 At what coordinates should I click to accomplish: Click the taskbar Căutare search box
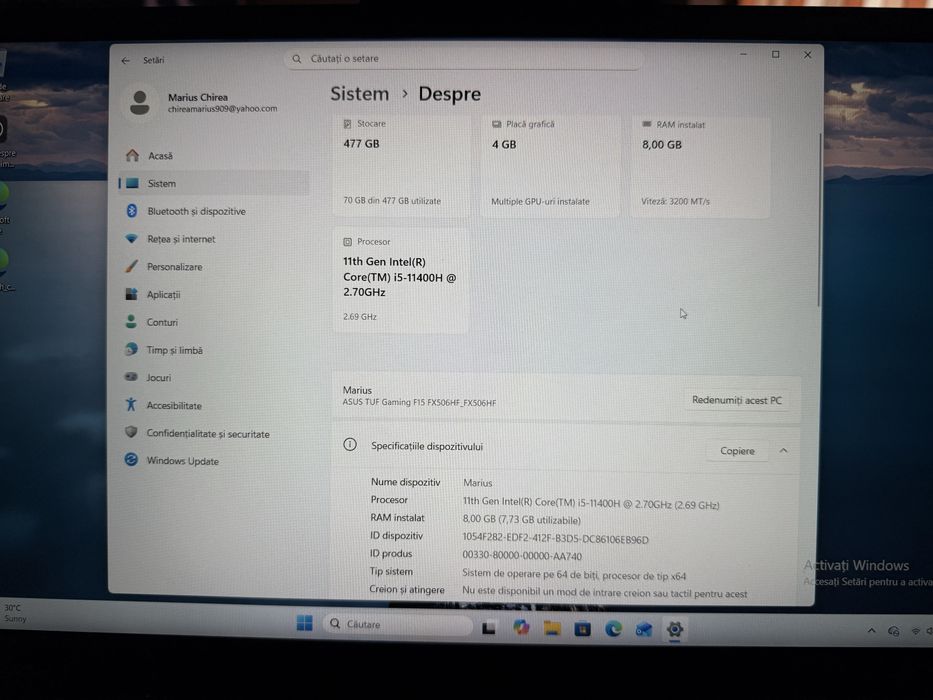(x=397, y=624)
